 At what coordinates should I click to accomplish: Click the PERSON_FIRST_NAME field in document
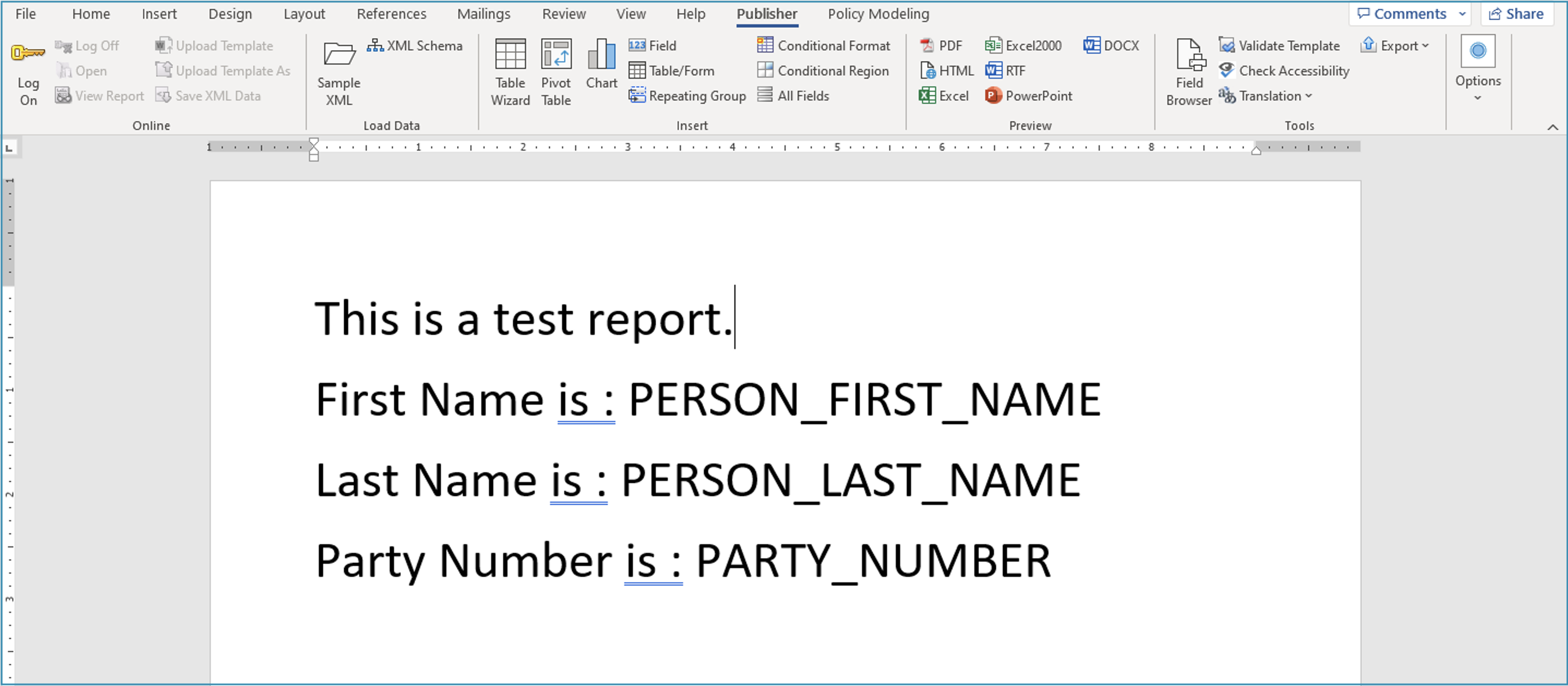click(x=864, y=400)
